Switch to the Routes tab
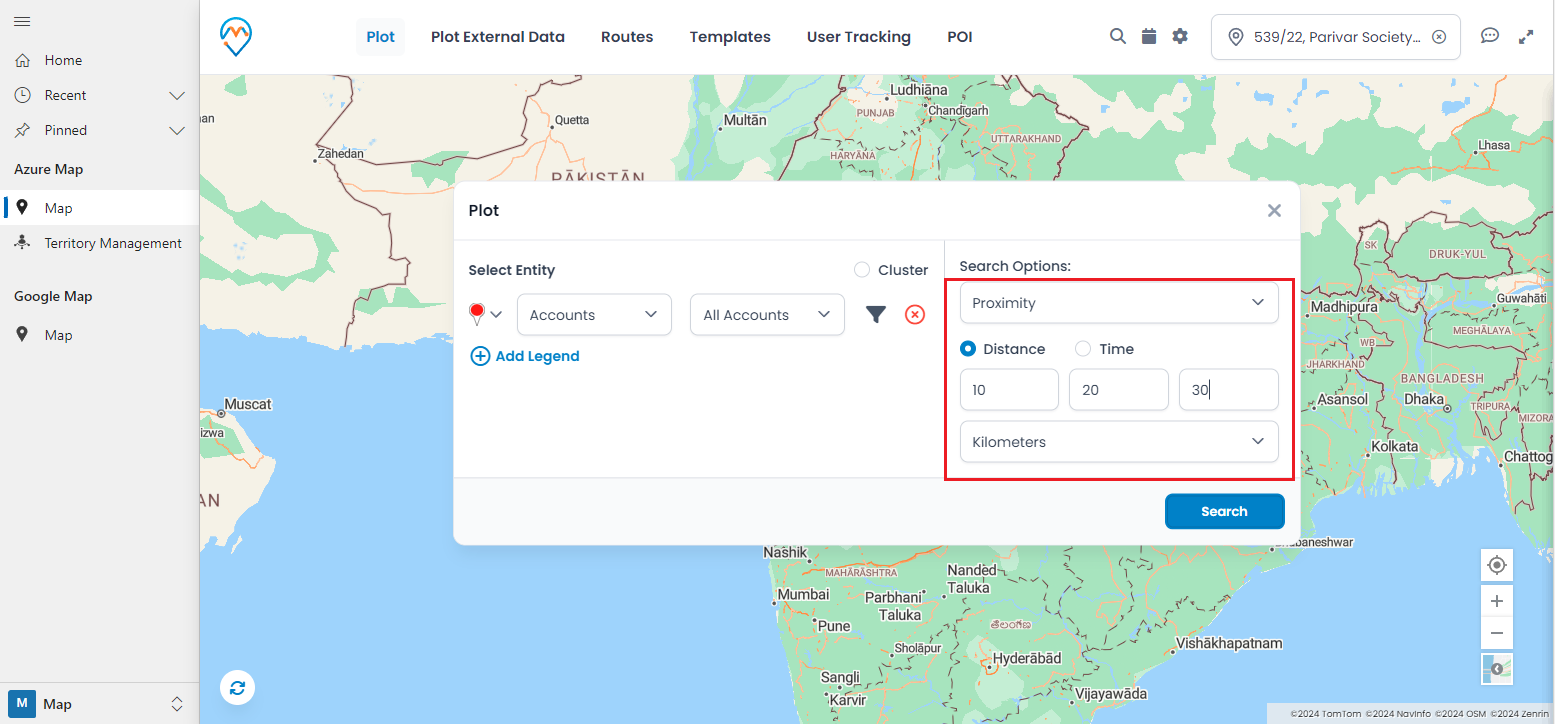The image size is (1555, 724). click(627, 37)
